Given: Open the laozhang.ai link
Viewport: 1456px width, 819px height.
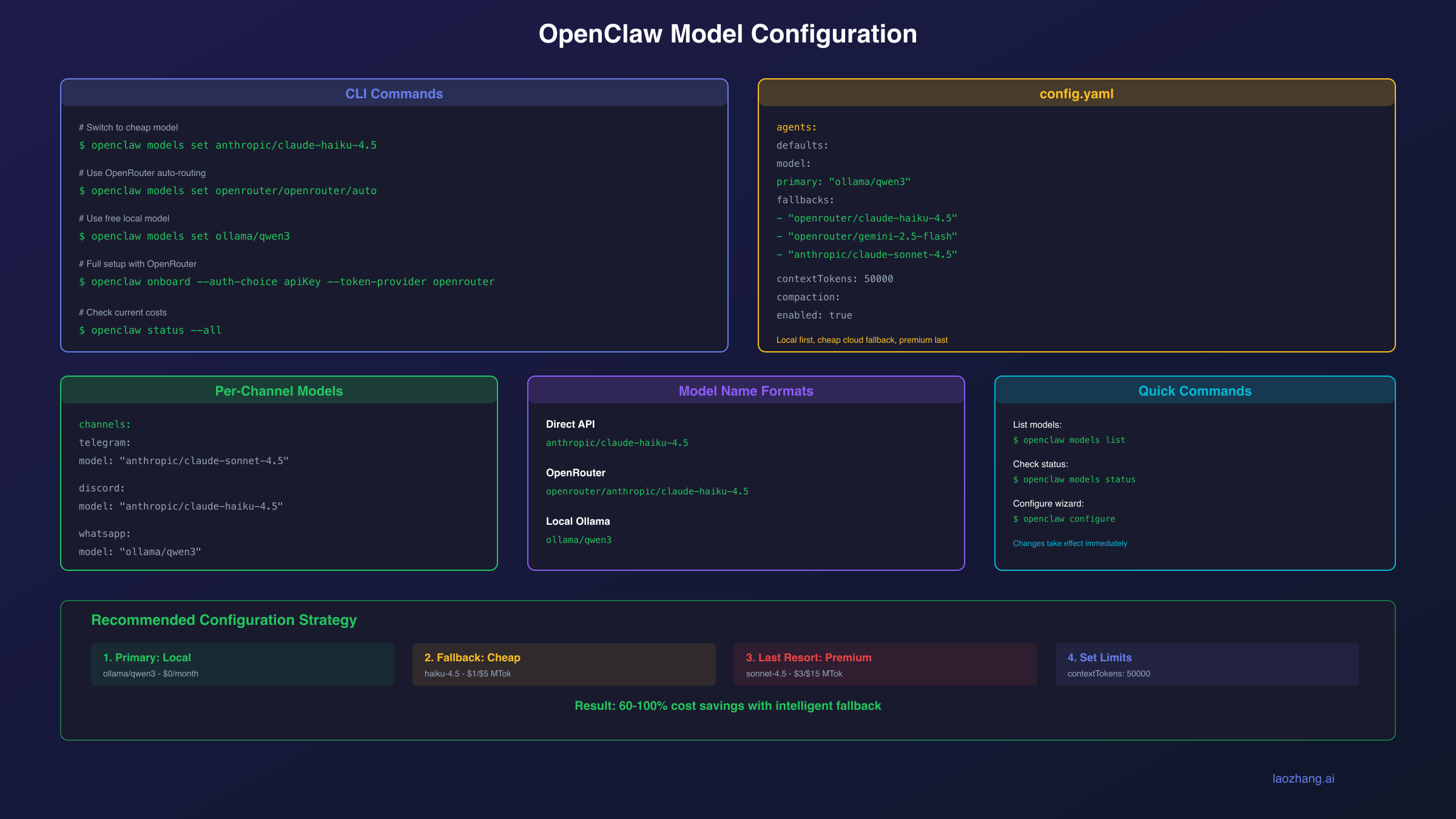Looking at the screenshot, I should 1302,778.
